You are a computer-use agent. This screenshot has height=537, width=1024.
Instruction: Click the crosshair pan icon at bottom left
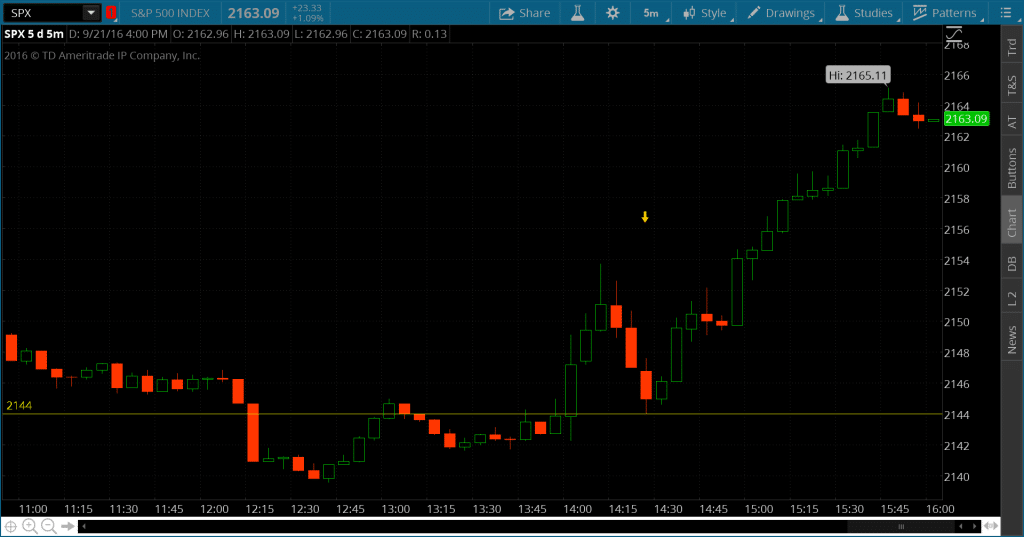click(x=11, y=526)
